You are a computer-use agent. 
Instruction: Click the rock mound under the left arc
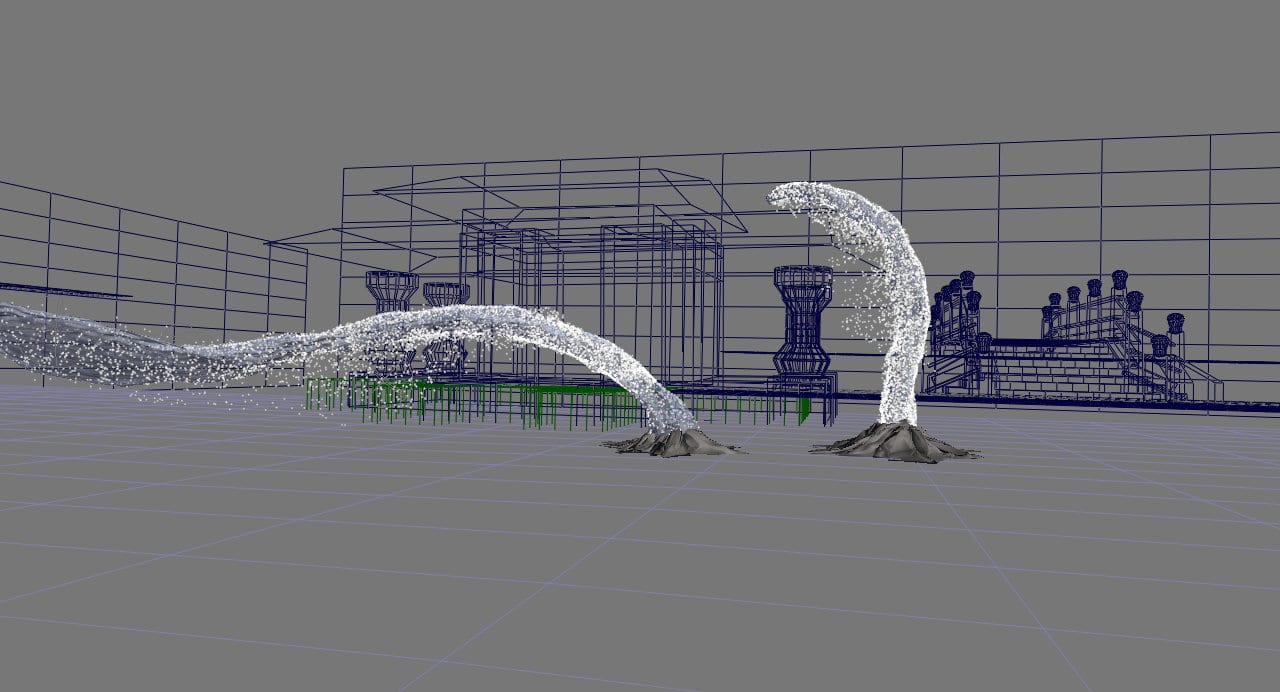pyautogui.click(x=672, y=441)
